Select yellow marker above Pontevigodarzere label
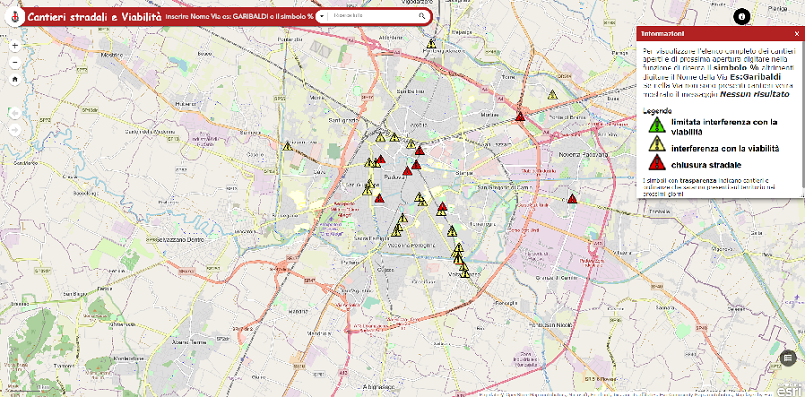 (431, 44)
